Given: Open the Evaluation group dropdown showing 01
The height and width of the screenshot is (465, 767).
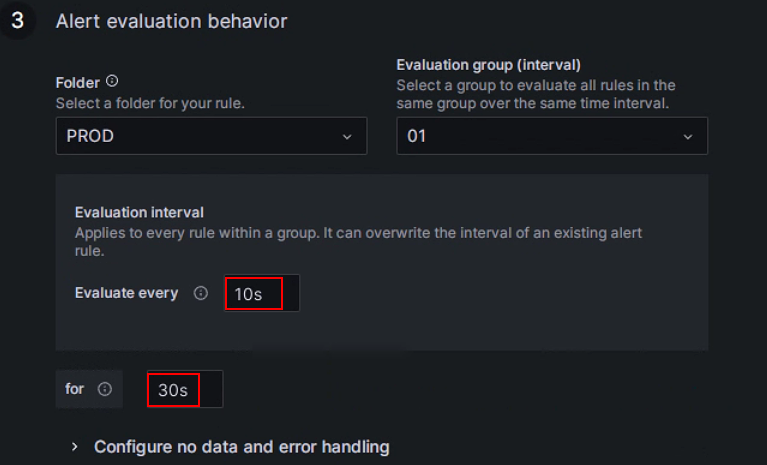Looking at the screenshot, I should (540, 136).
